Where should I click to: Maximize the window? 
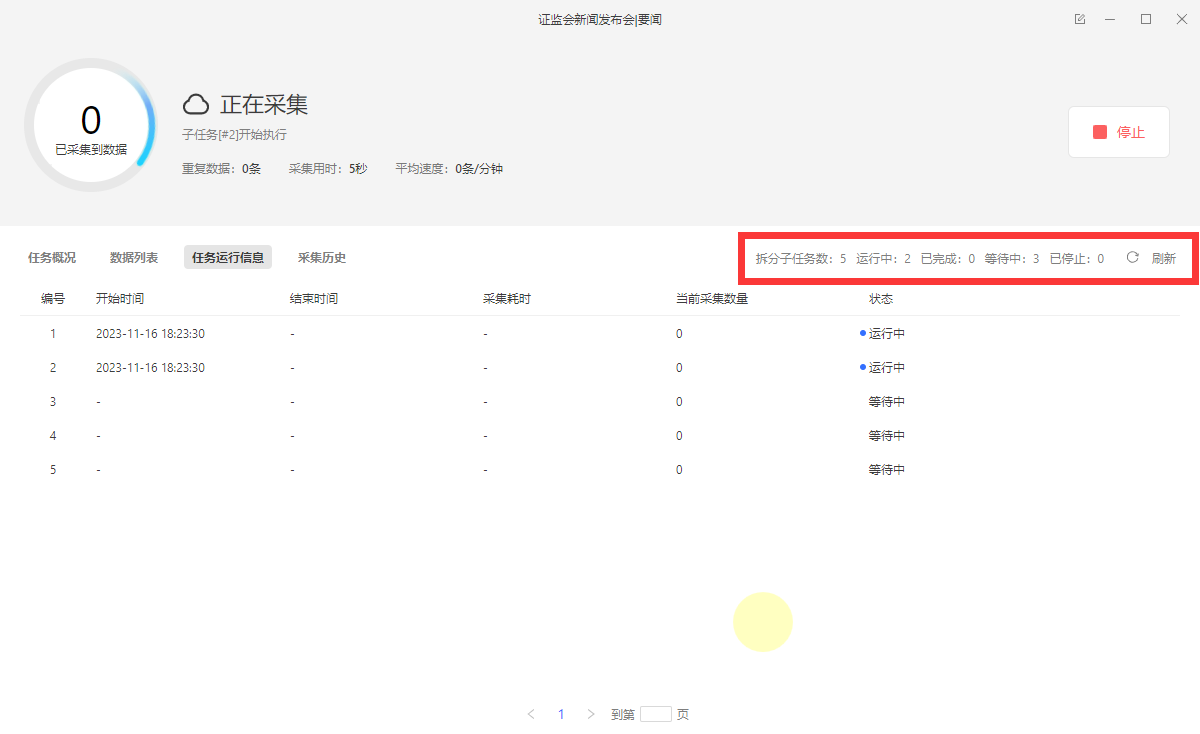pyautogui.click(x=1146, y=19)
